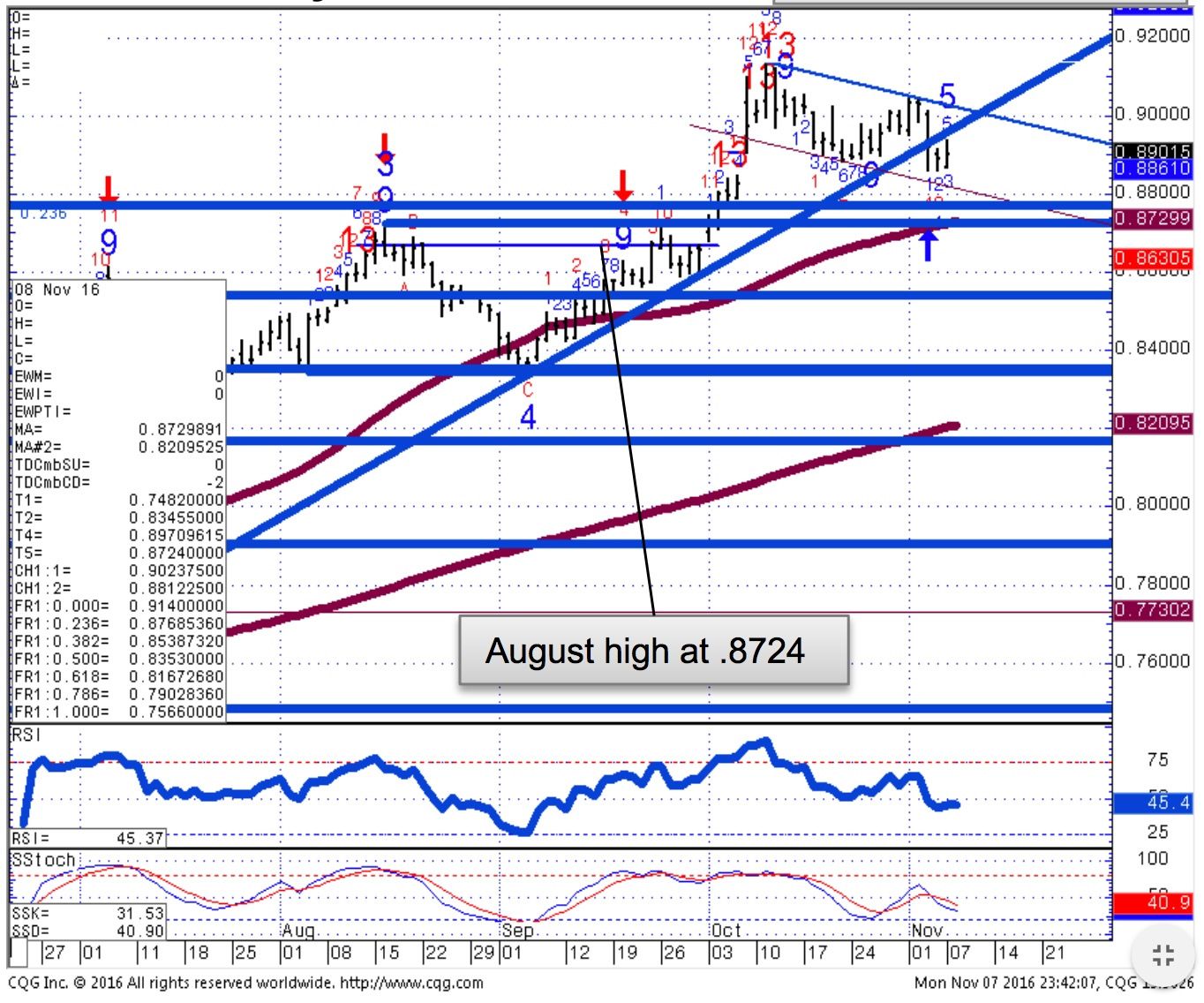Click the Oct month label on time axis
The width and height of the screenshot is (1204, 1003).
726,931
